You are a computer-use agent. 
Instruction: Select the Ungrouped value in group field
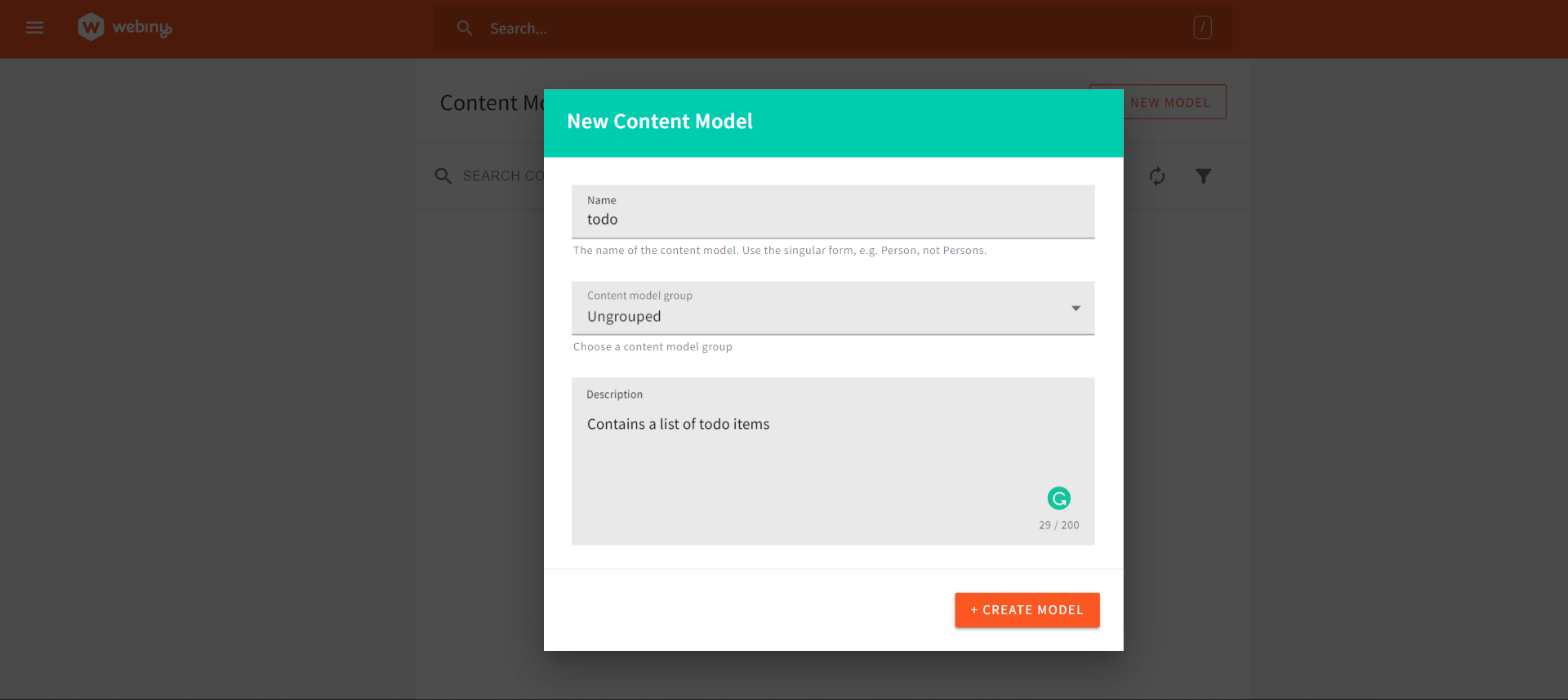coord(625,317)
